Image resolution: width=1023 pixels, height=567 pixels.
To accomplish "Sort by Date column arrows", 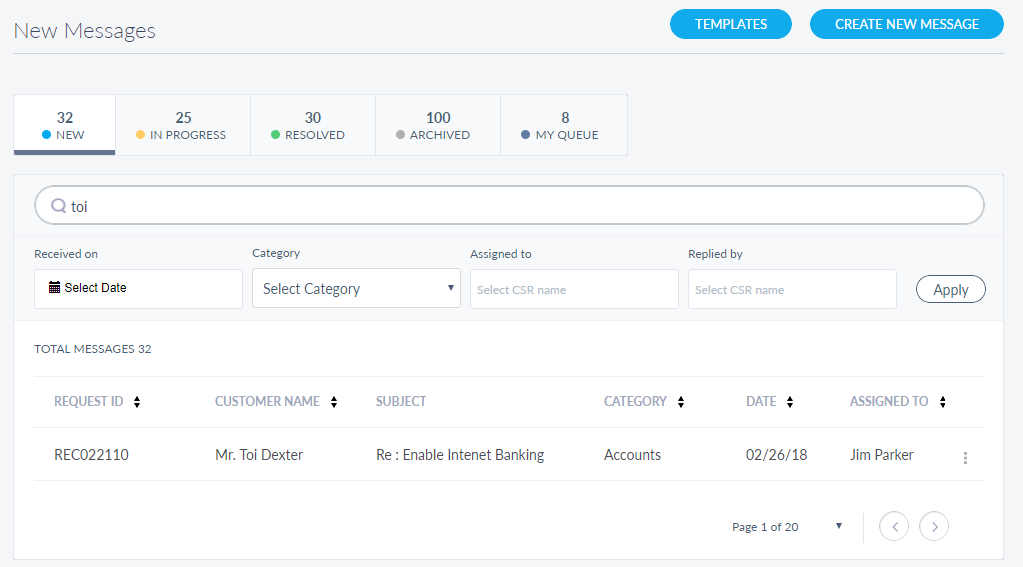I will point(790,402).
